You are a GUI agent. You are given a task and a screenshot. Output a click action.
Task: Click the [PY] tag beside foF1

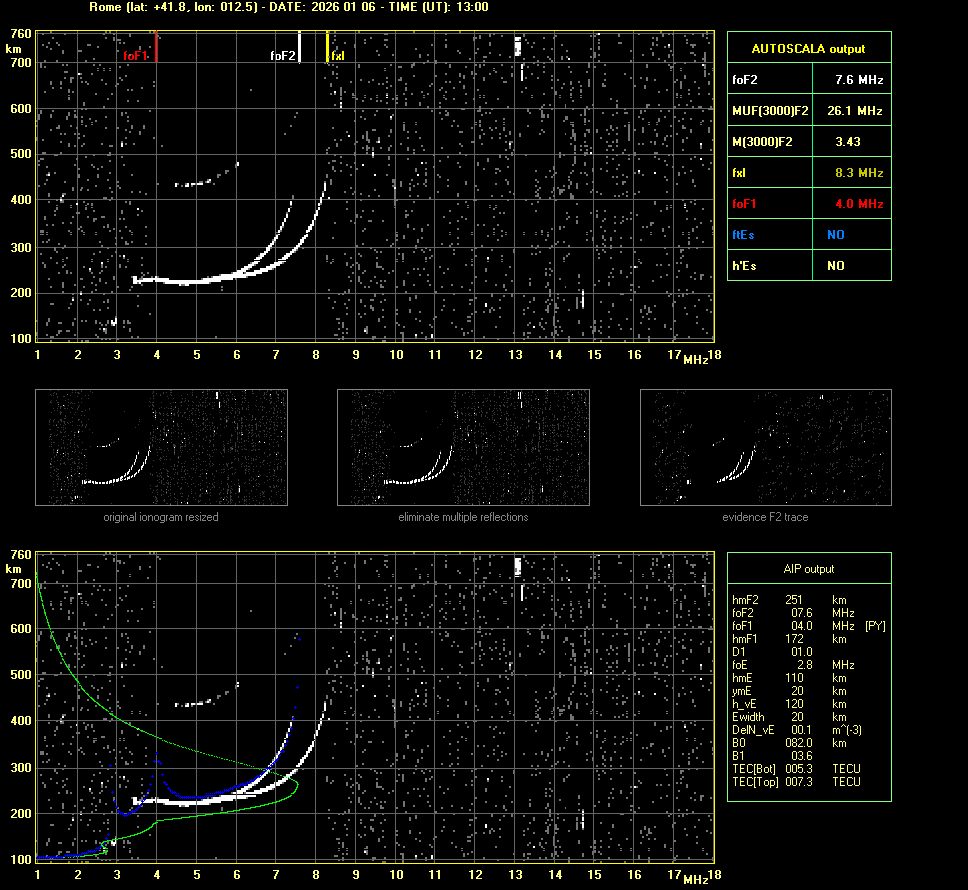click(x=875, y=626)
